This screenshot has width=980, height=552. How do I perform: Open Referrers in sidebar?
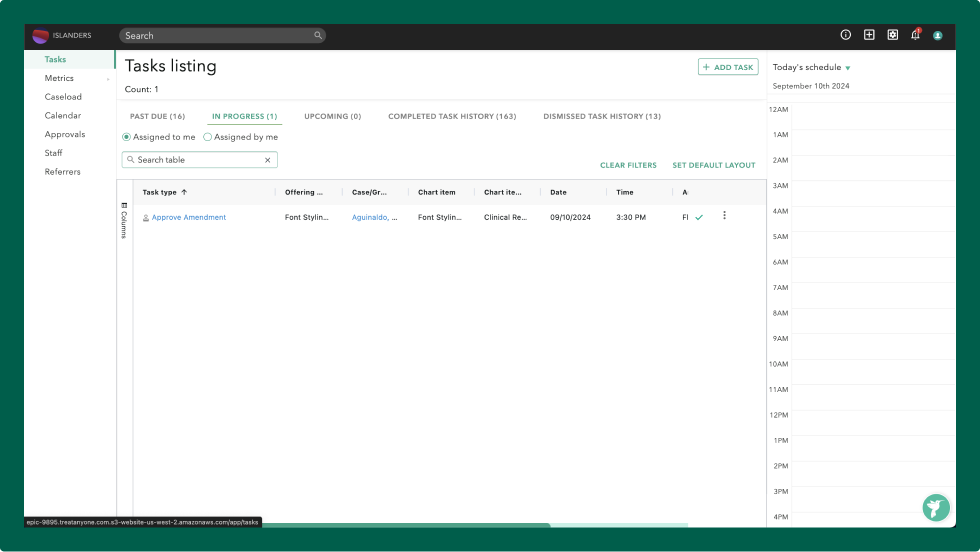(x=62, y=172)
